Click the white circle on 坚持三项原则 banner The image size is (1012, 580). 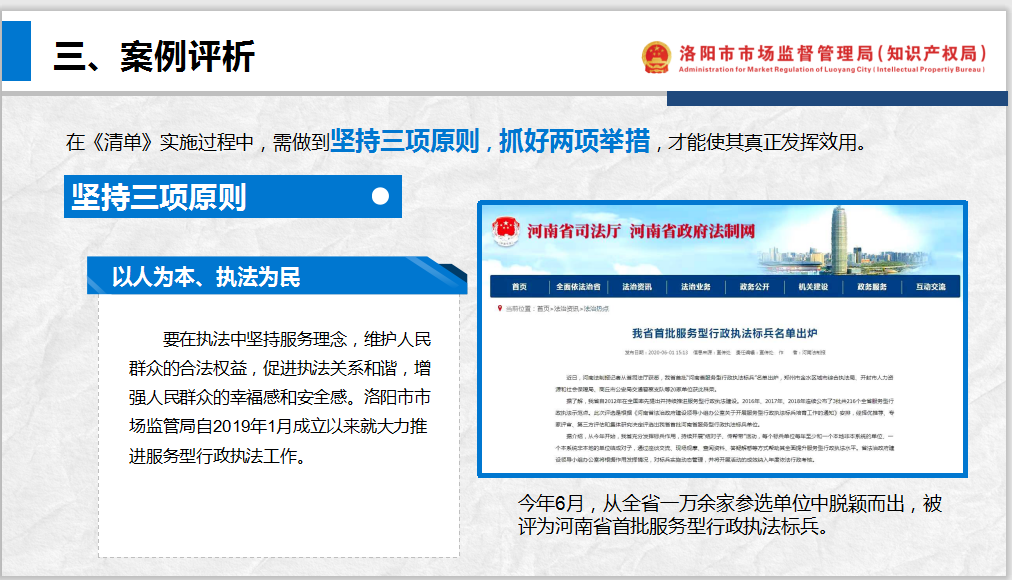coord(380,196)
